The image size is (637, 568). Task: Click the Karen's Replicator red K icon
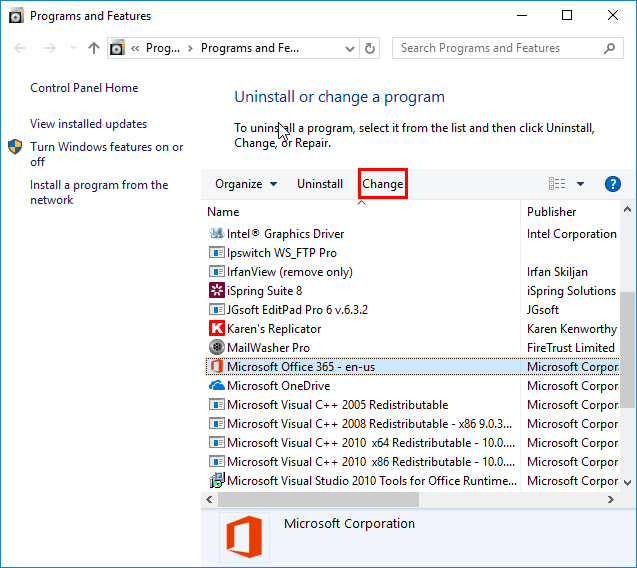[217, 329]
